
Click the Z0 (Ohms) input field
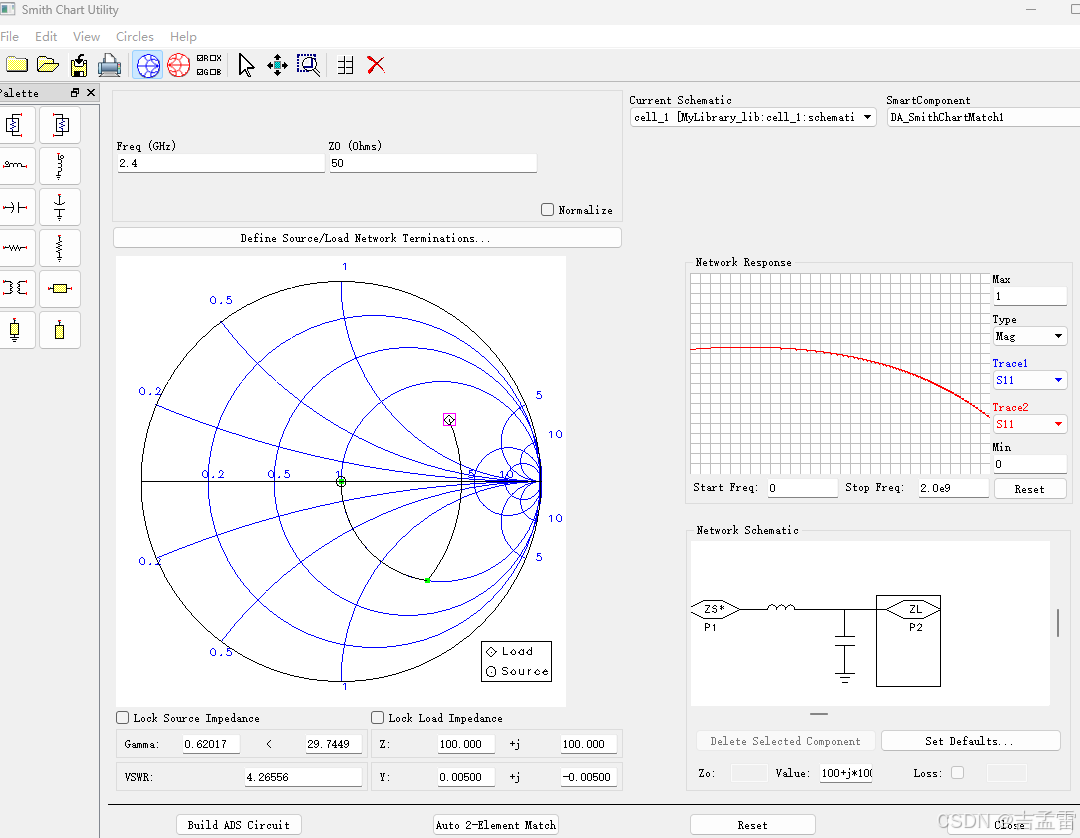[x=433, y=163]
